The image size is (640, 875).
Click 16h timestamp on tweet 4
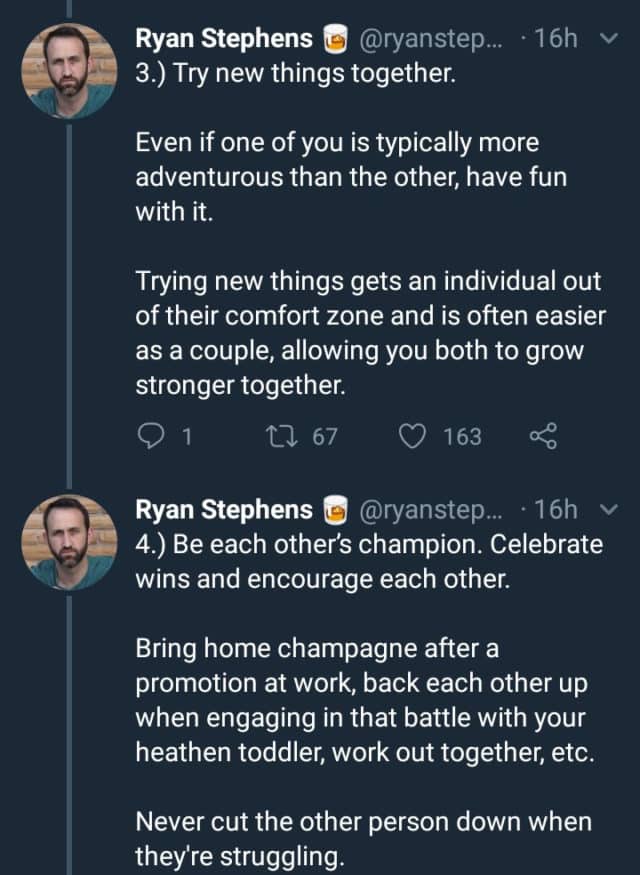tap(556, 510)
